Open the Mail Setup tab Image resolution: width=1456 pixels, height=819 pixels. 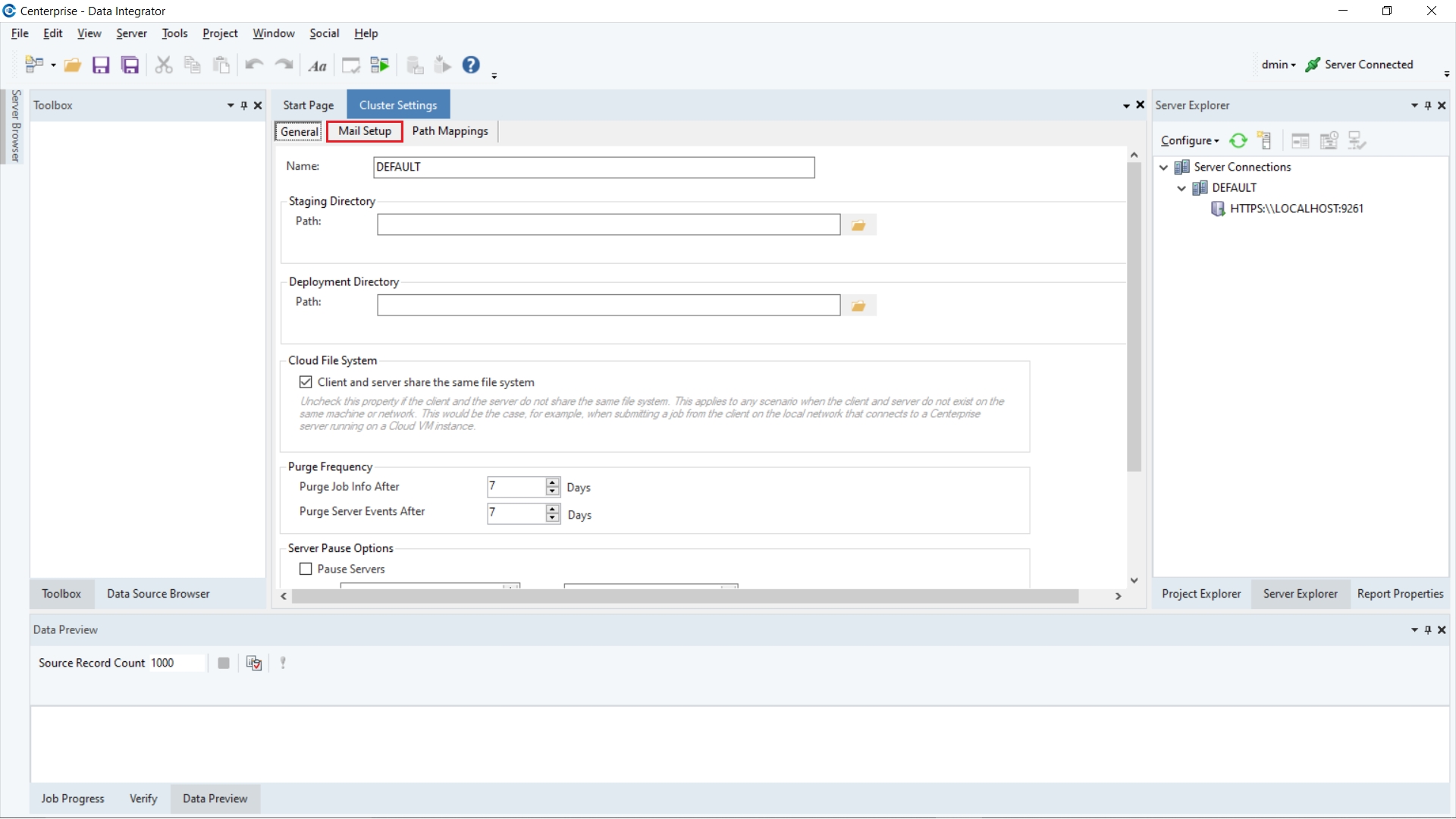coord(365,131)
